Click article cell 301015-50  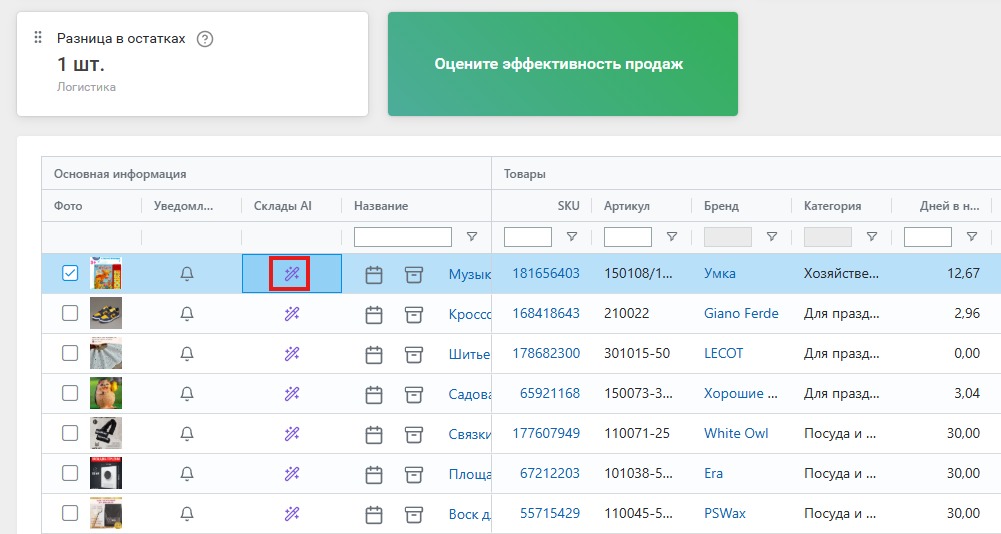637,353
